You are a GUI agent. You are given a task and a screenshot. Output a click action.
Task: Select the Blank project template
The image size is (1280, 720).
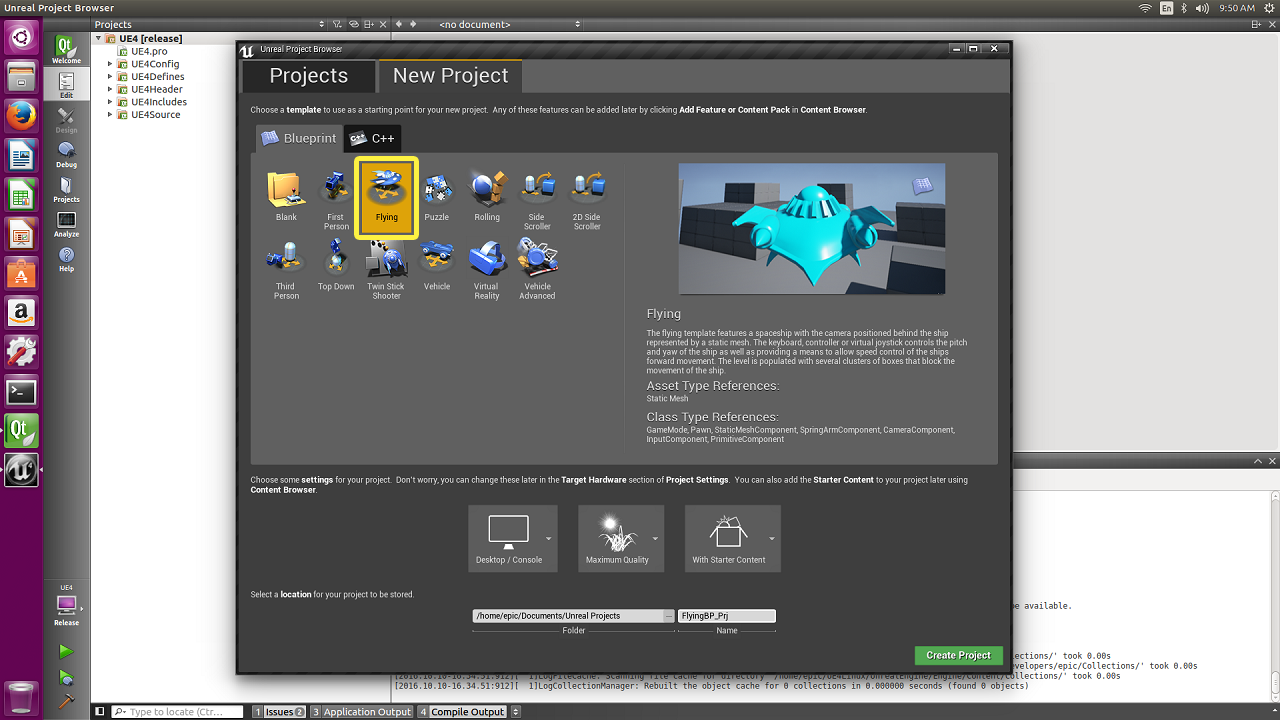click(x=286, y=196)
